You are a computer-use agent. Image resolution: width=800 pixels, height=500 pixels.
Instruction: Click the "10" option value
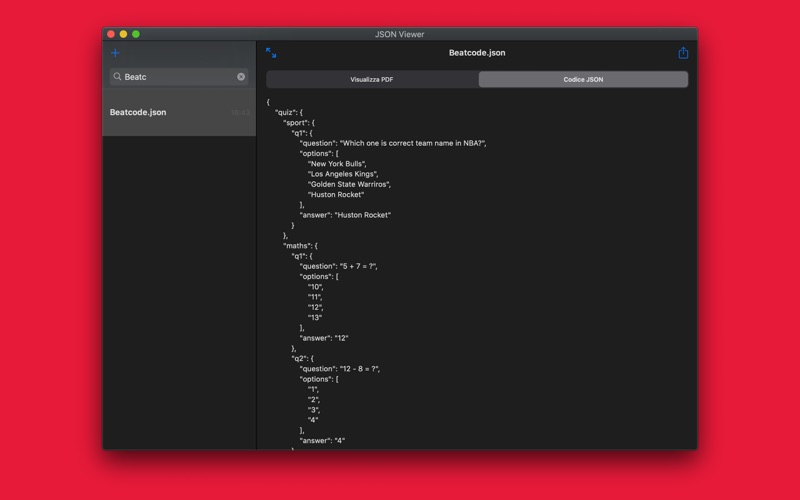point(315,287)
